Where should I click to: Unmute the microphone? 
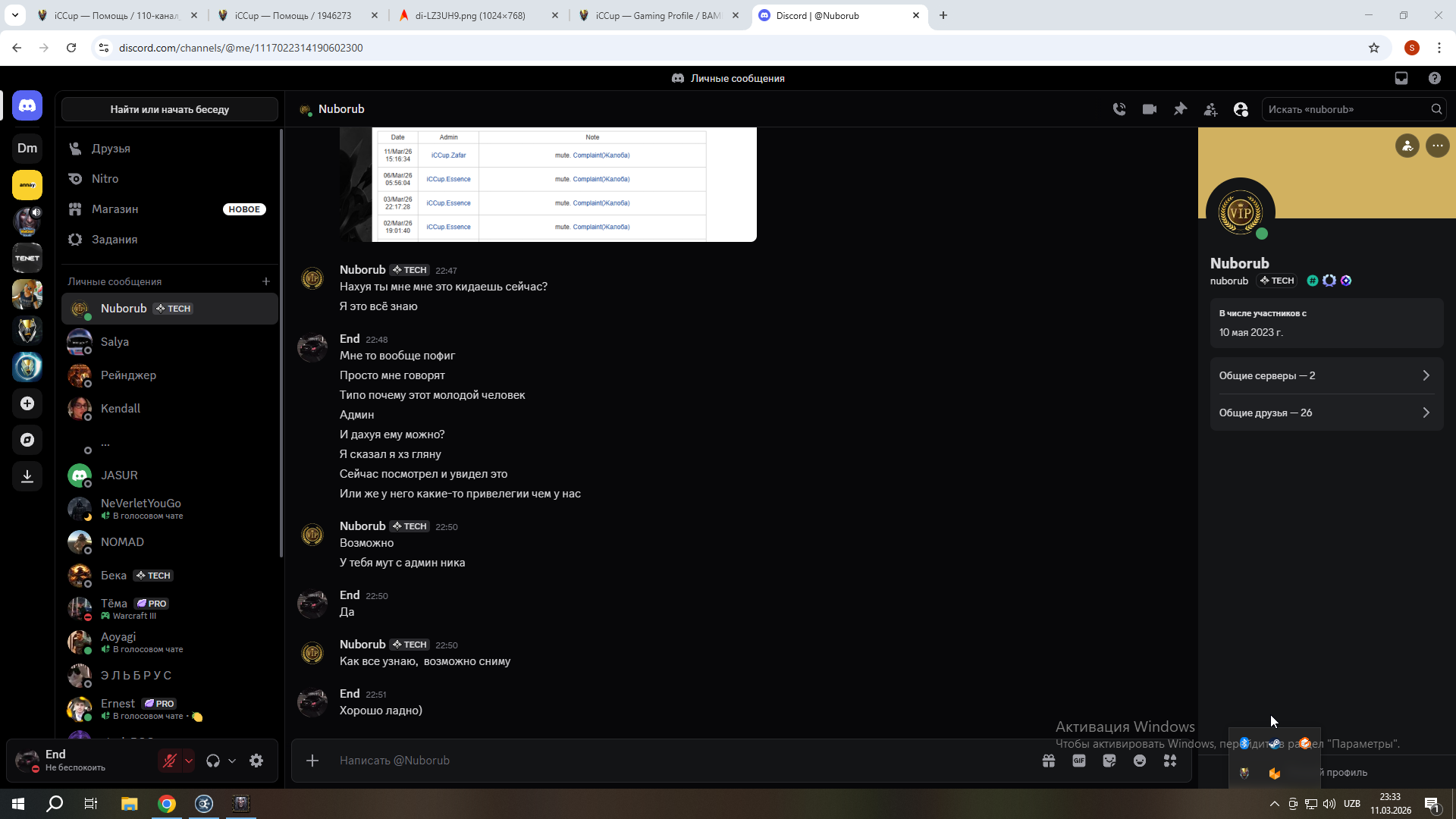(169, 761)
